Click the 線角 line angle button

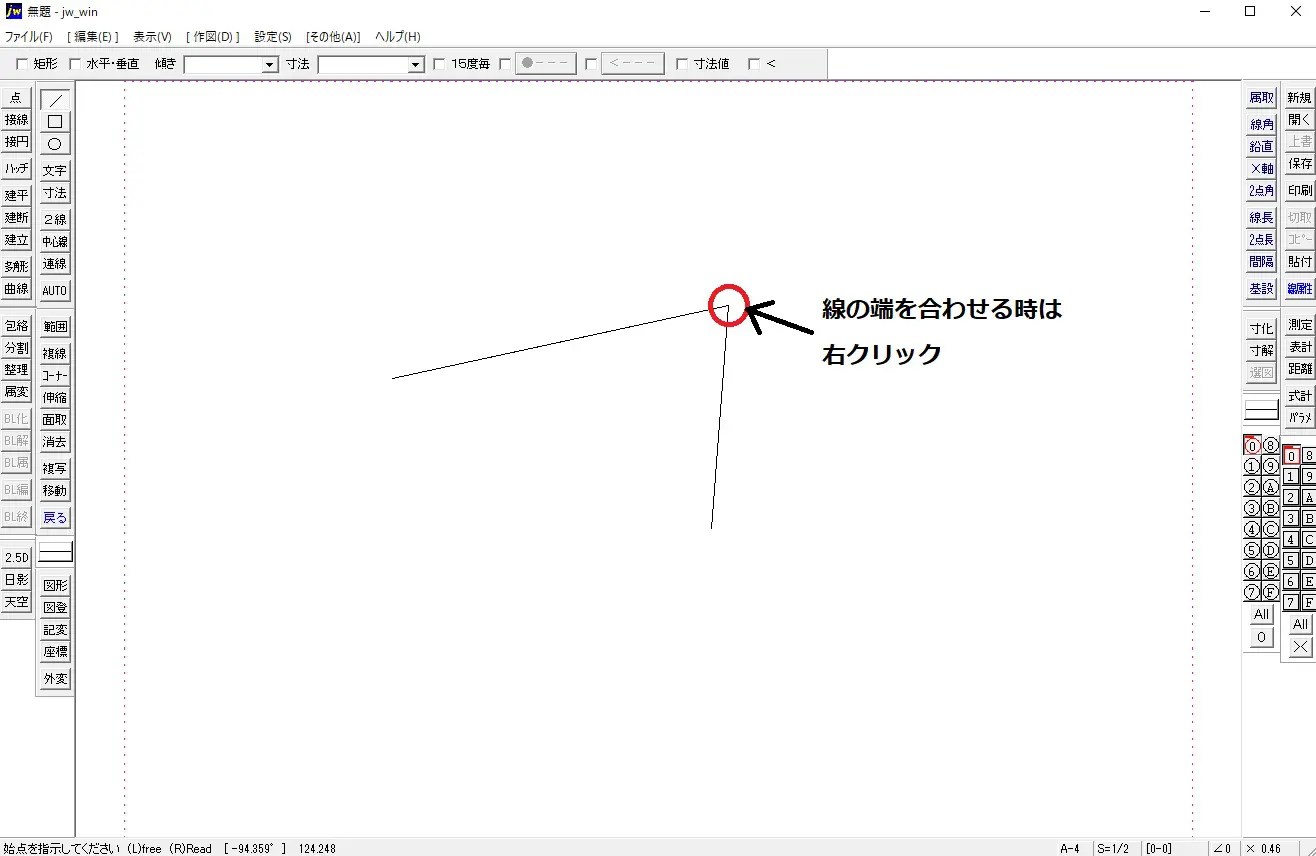1261,125
